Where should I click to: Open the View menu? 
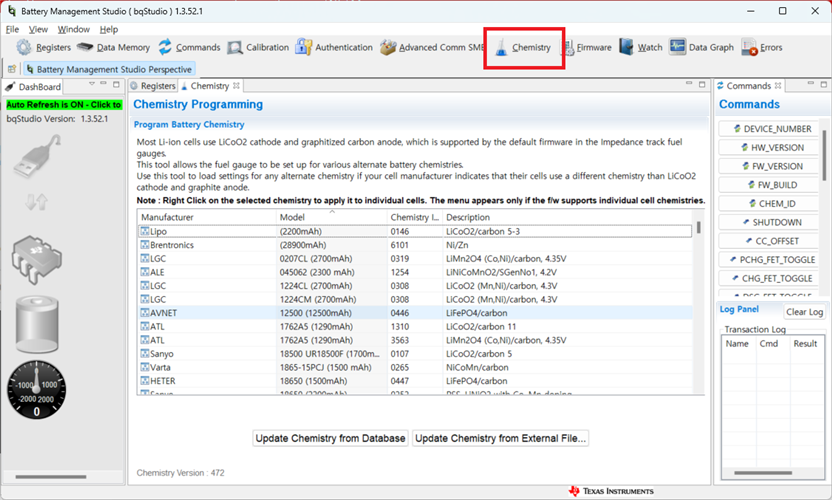[x=38, y=29]
